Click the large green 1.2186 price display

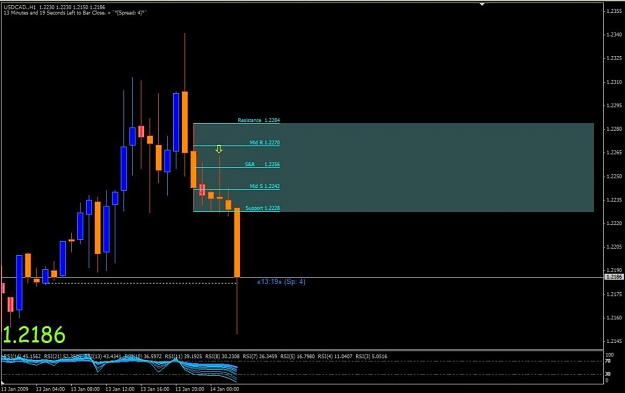pyautogui.click(x=33, y=335)
